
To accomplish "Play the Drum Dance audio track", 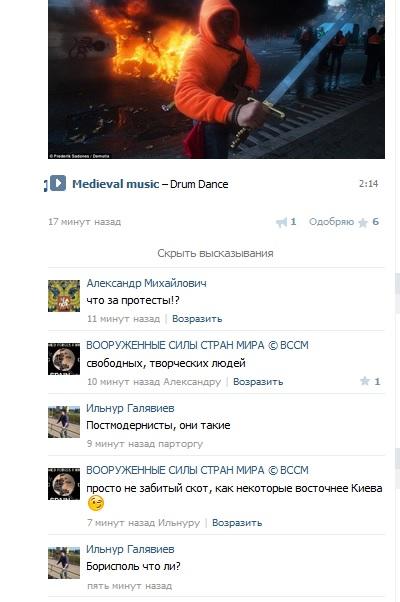I will pos(58,183).
